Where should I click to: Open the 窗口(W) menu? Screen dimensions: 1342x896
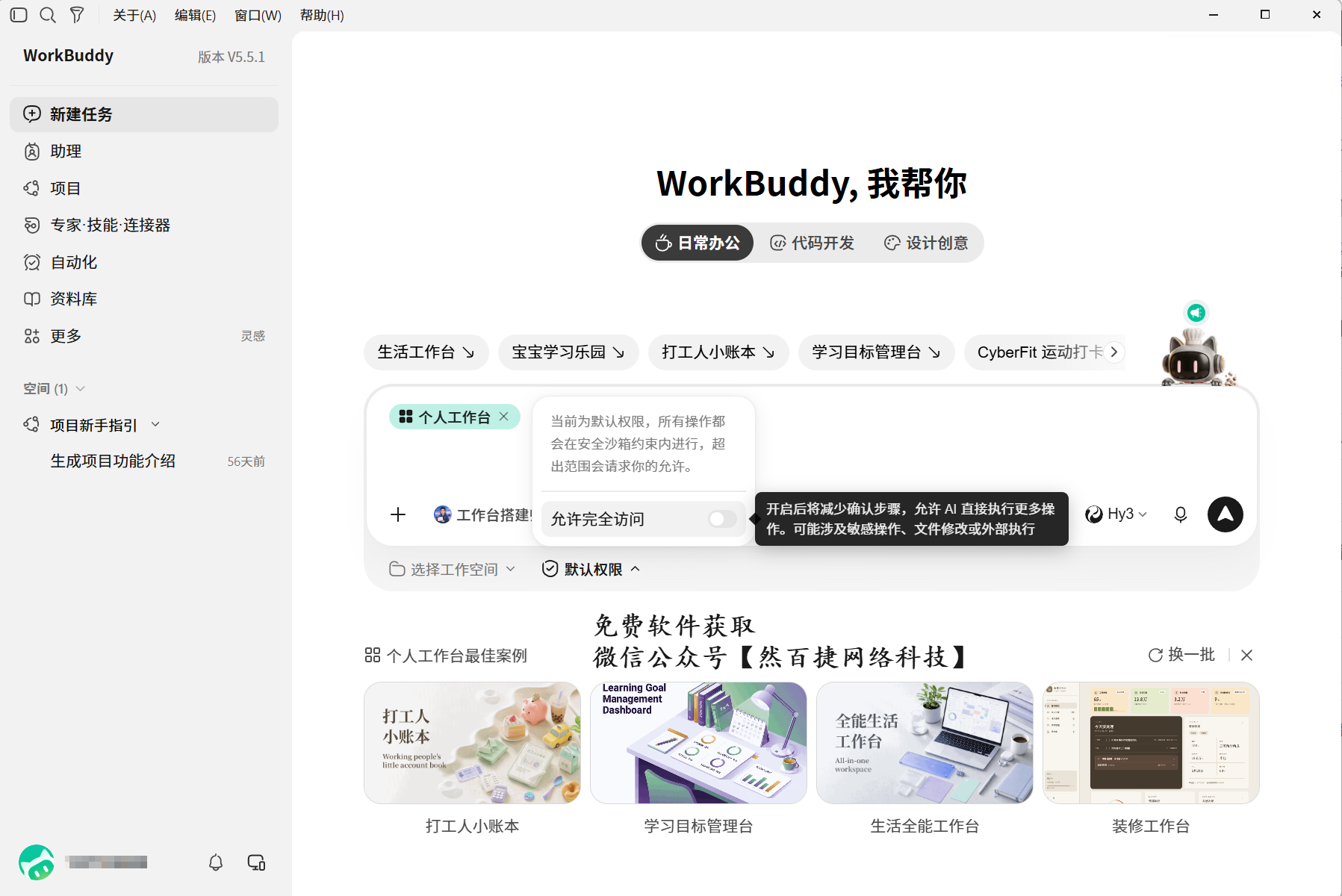click(258, 15)
